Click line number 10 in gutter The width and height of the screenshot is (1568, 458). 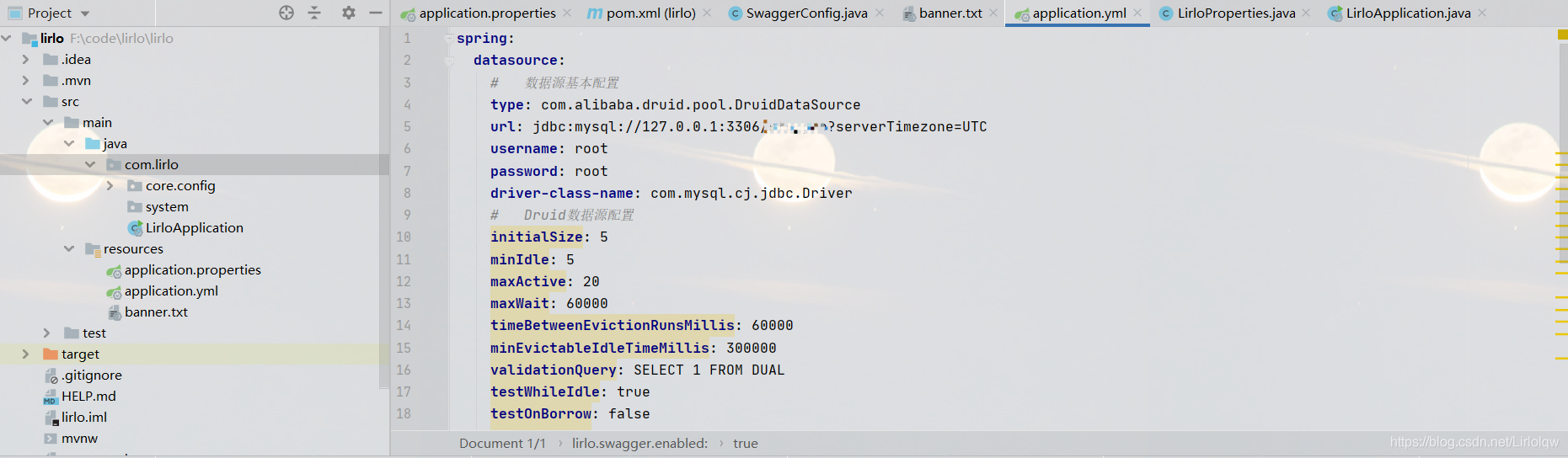pos(404,237)
